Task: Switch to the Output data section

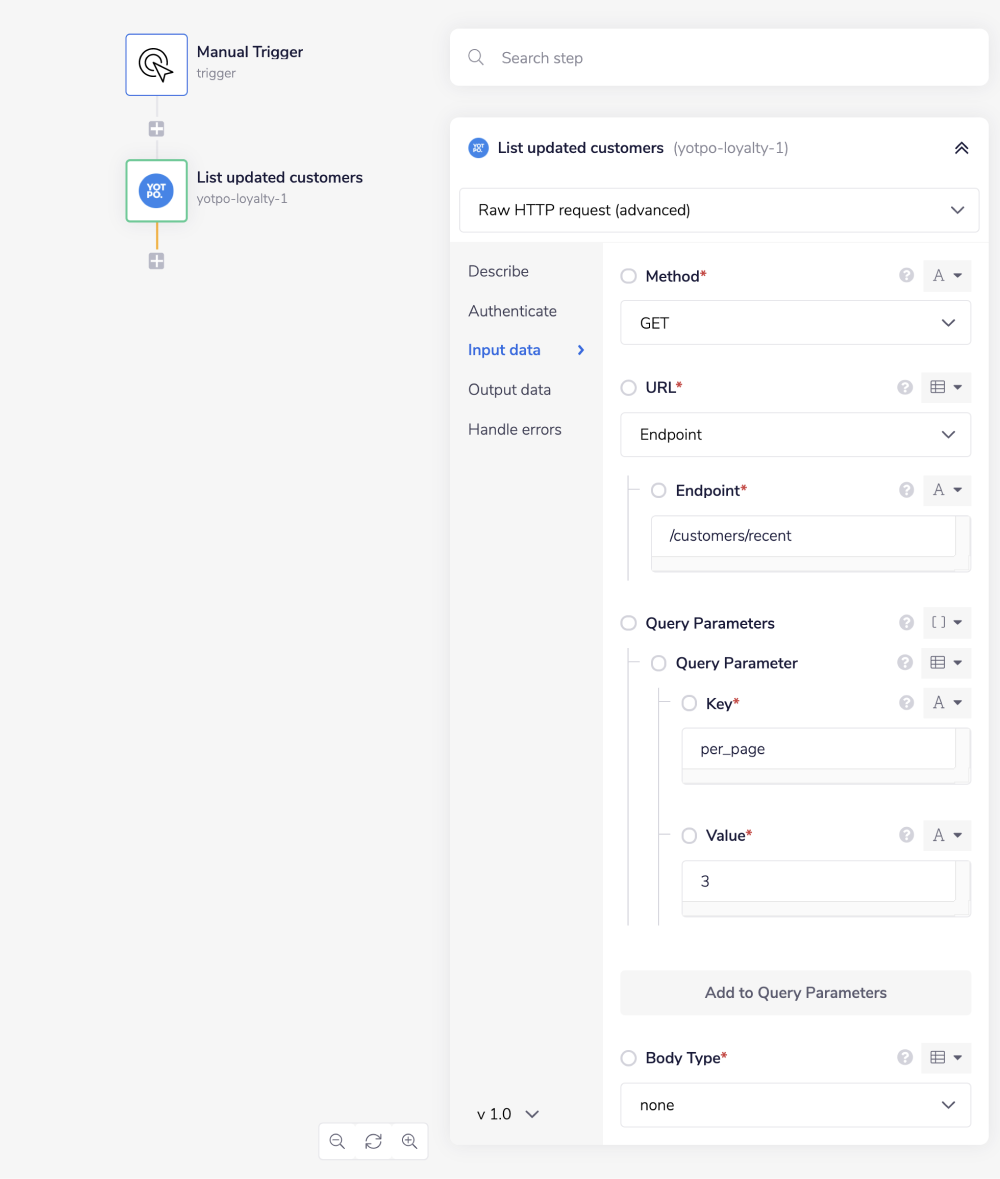Action: coord(509,390)
